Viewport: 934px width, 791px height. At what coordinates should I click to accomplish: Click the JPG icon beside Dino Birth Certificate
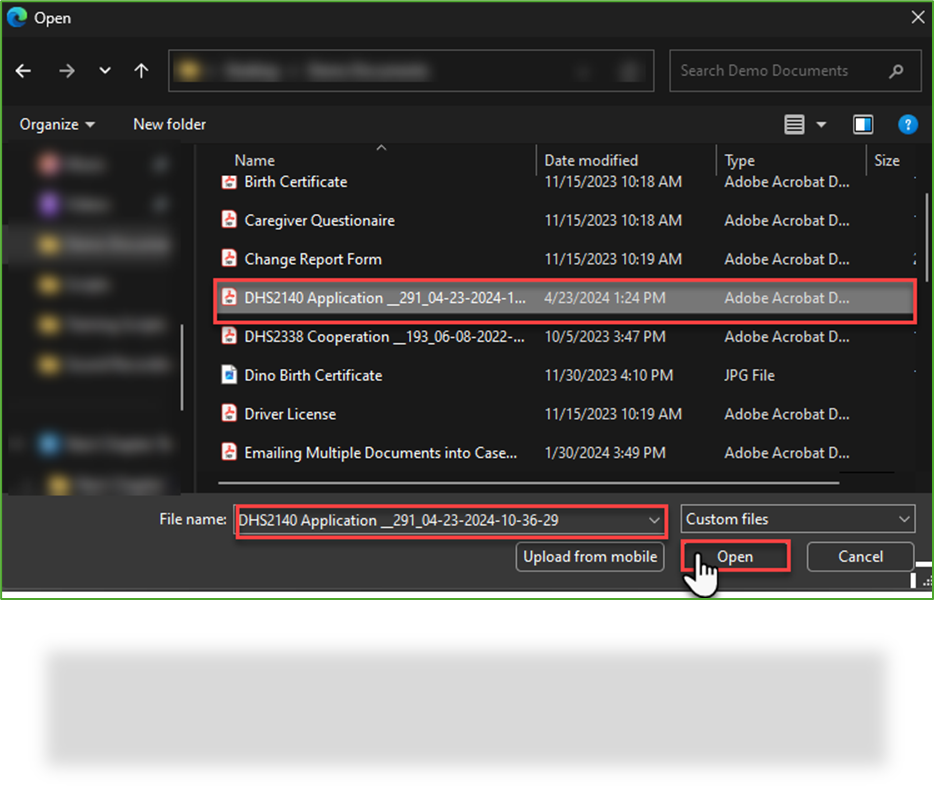click(228, 375)
